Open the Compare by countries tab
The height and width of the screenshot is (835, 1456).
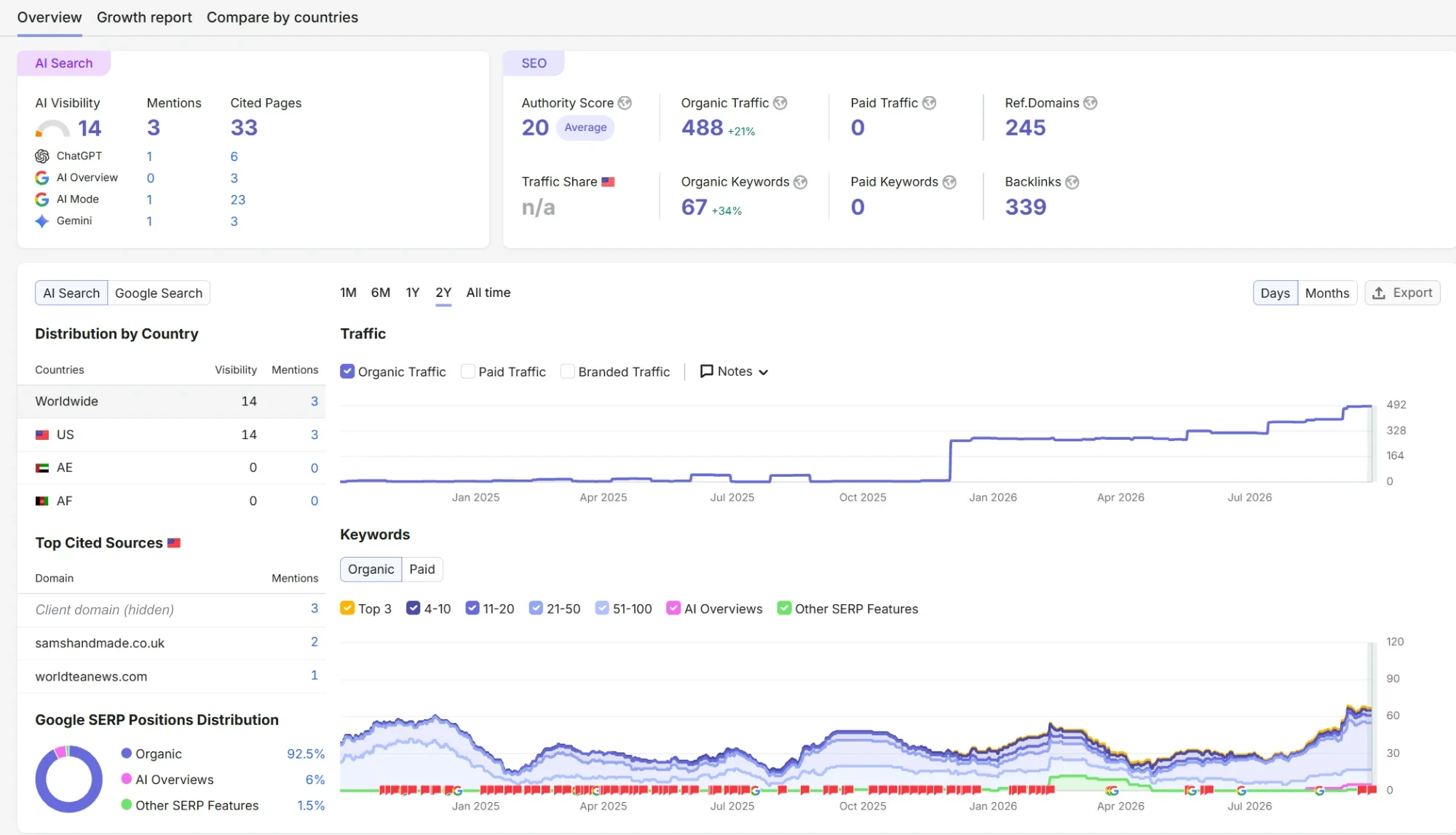click(x=282, y=17)
